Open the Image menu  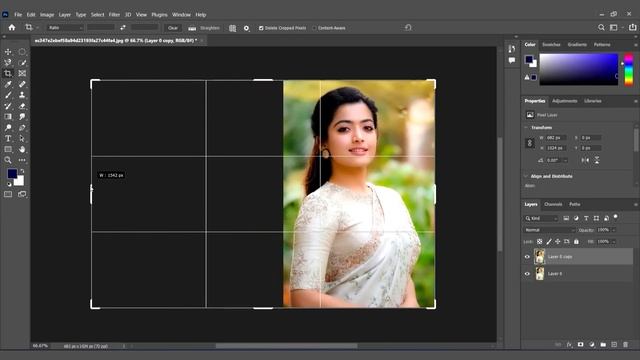[47, 15]
